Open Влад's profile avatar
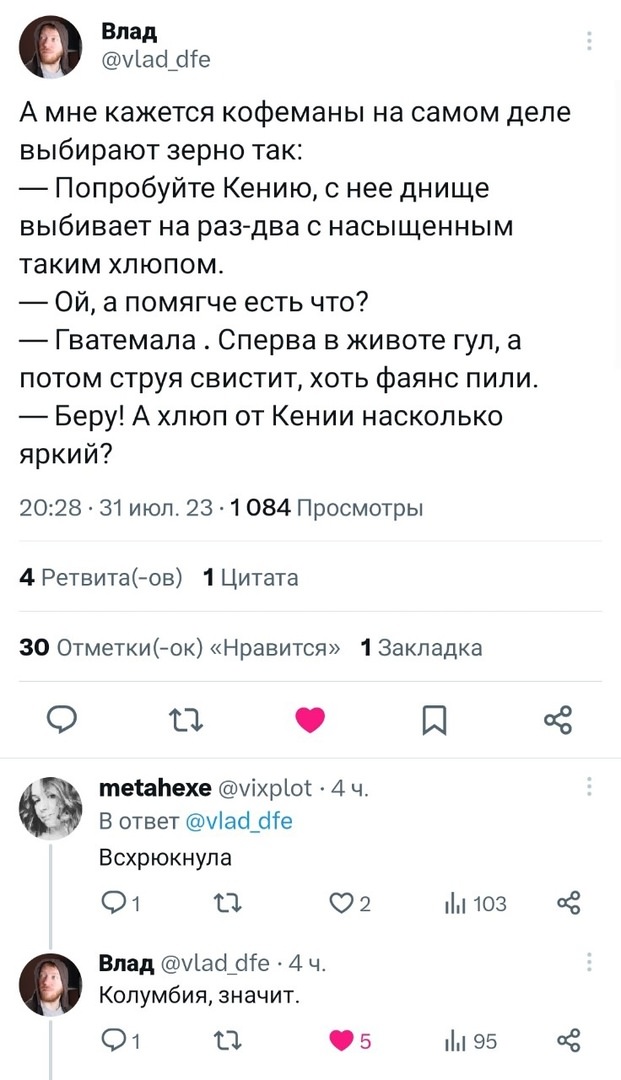621x1080 pixels. coord(50,45)
